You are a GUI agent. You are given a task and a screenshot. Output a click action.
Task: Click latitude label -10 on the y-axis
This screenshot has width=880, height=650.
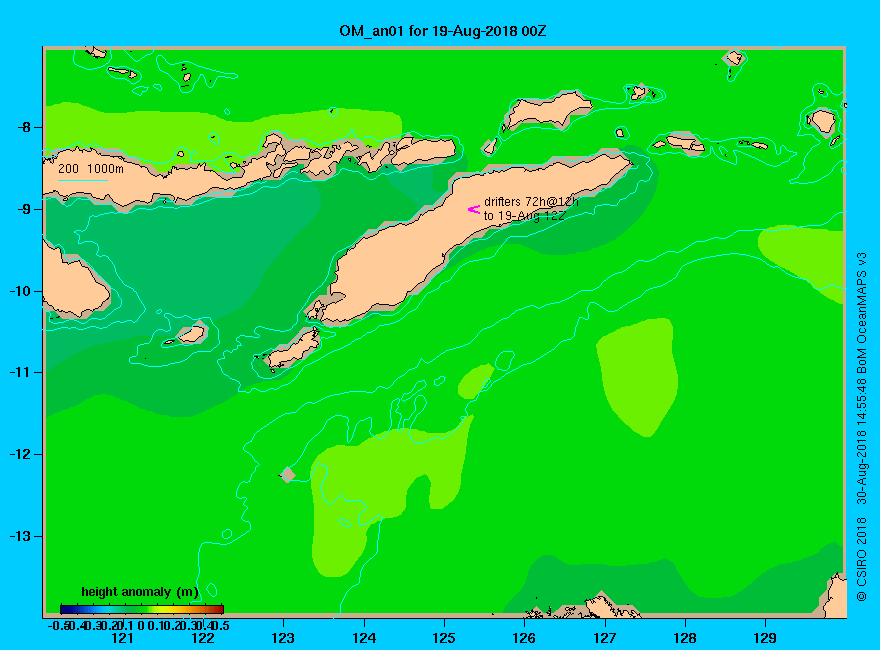[20, 291]
